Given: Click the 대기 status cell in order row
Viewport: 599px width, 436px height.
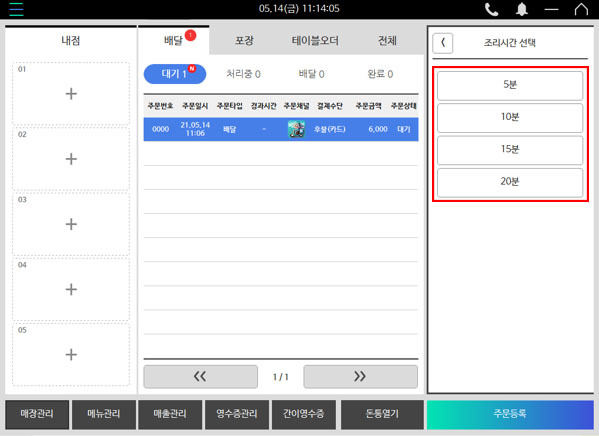Looking at the screenshot, I should (404, 129).
